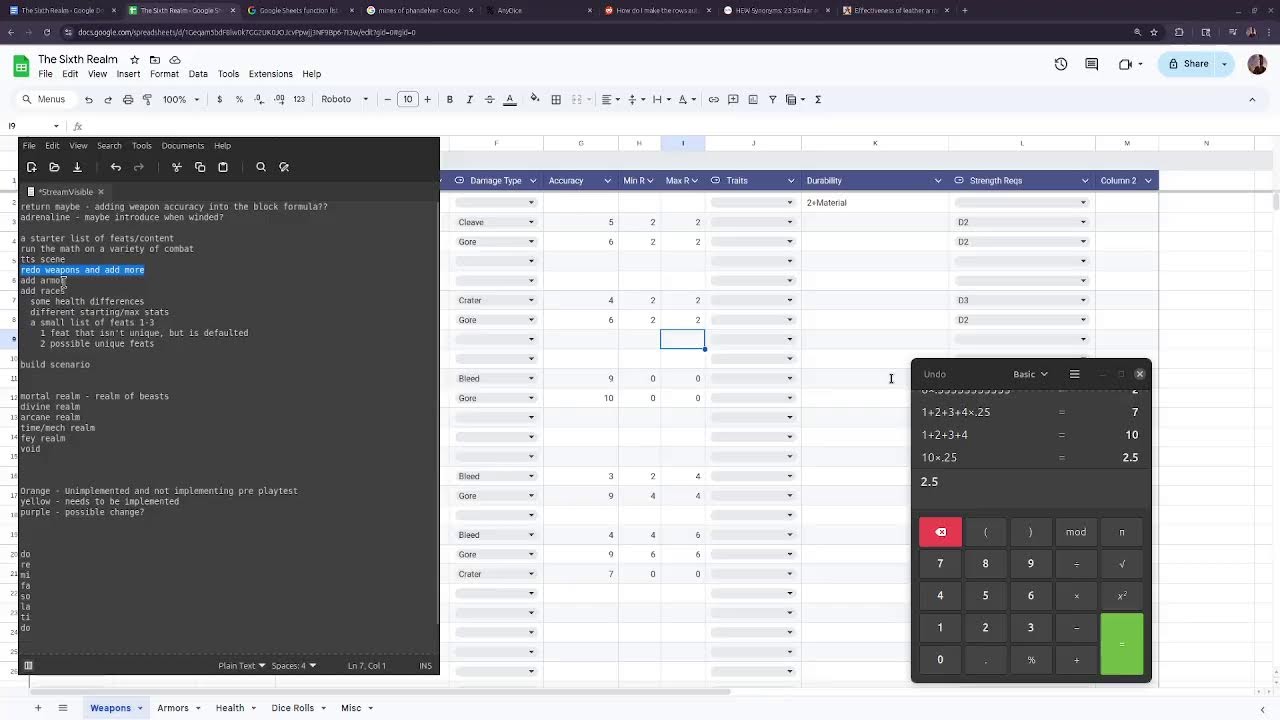The width and height of the screenshot is (1280, 720).
Task: Click the calculator equals button
Action: 1121,644
